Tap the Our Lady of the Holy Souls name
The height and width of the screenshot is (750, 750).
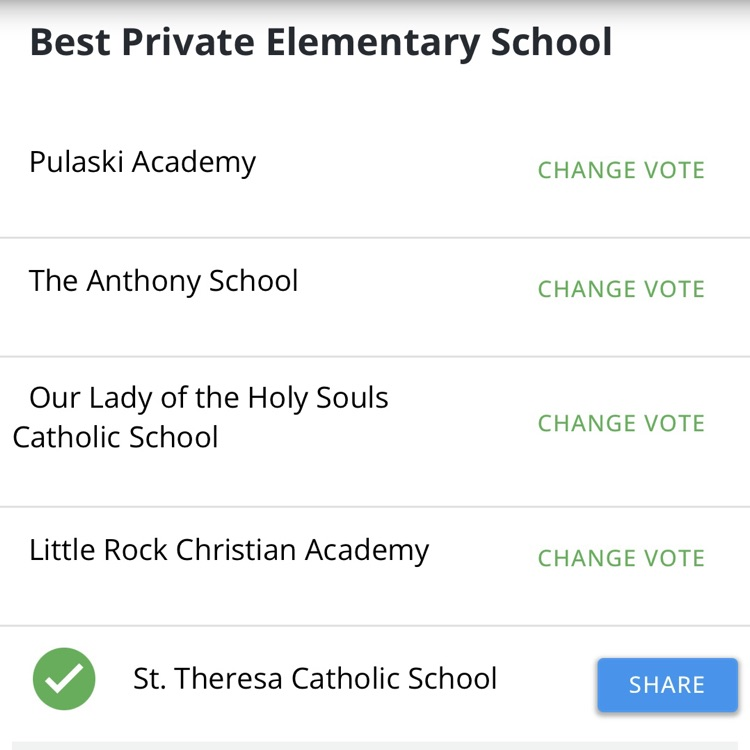pos(208,398)
